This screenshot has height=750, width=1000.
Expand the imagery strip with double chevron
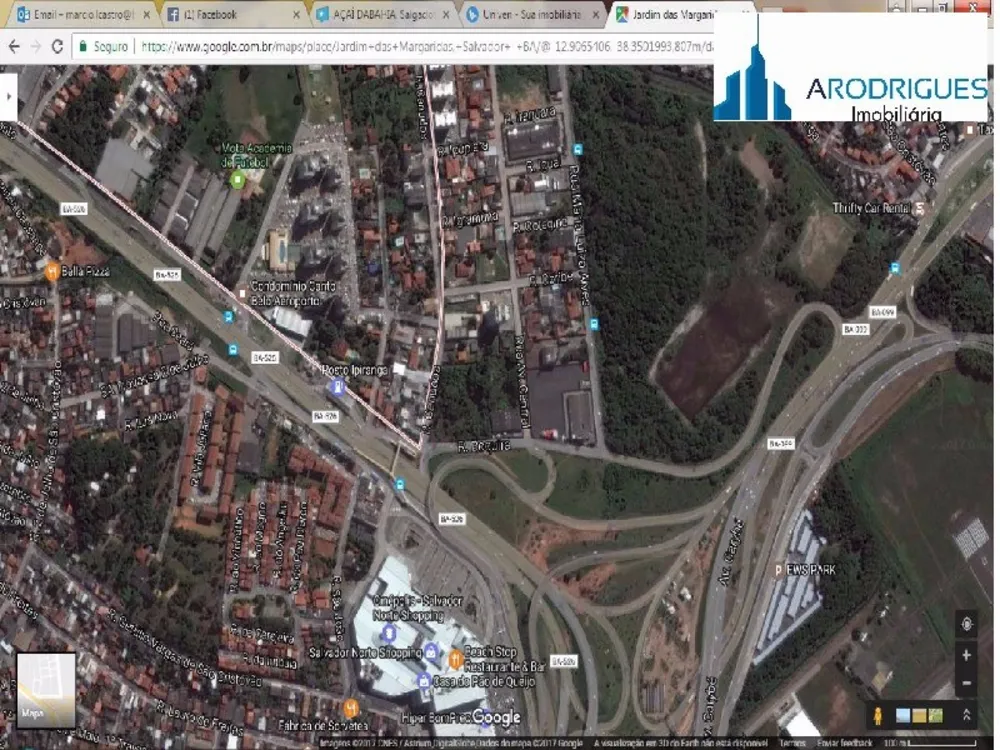tap(966, 716)
